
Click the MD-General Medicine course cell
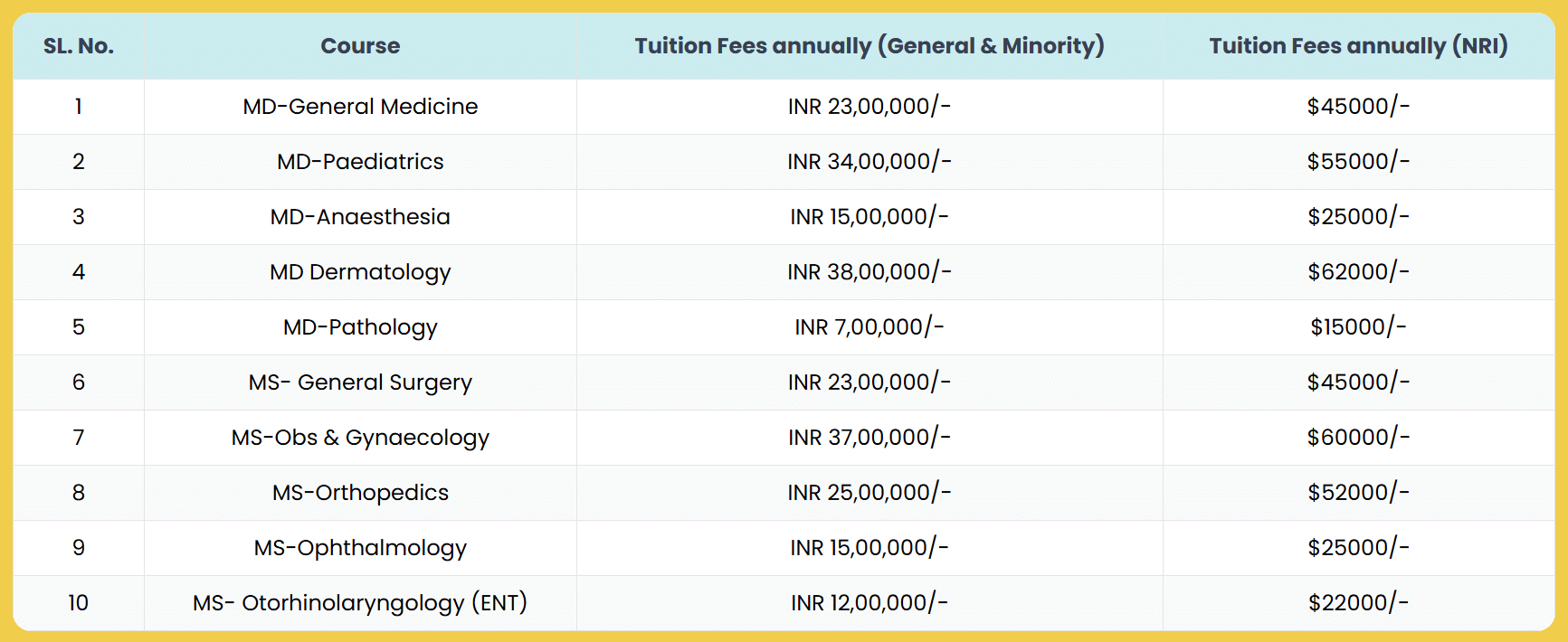[x=360, y=107]
